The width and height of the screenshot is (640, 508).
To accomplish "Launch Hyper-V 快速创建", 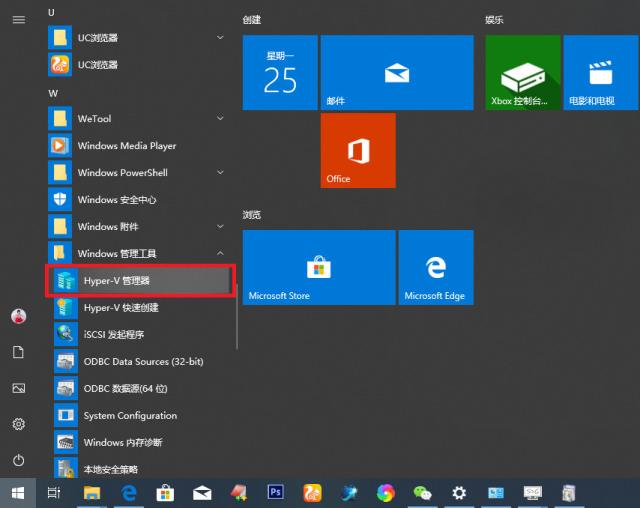I will (x=120, y=308).
